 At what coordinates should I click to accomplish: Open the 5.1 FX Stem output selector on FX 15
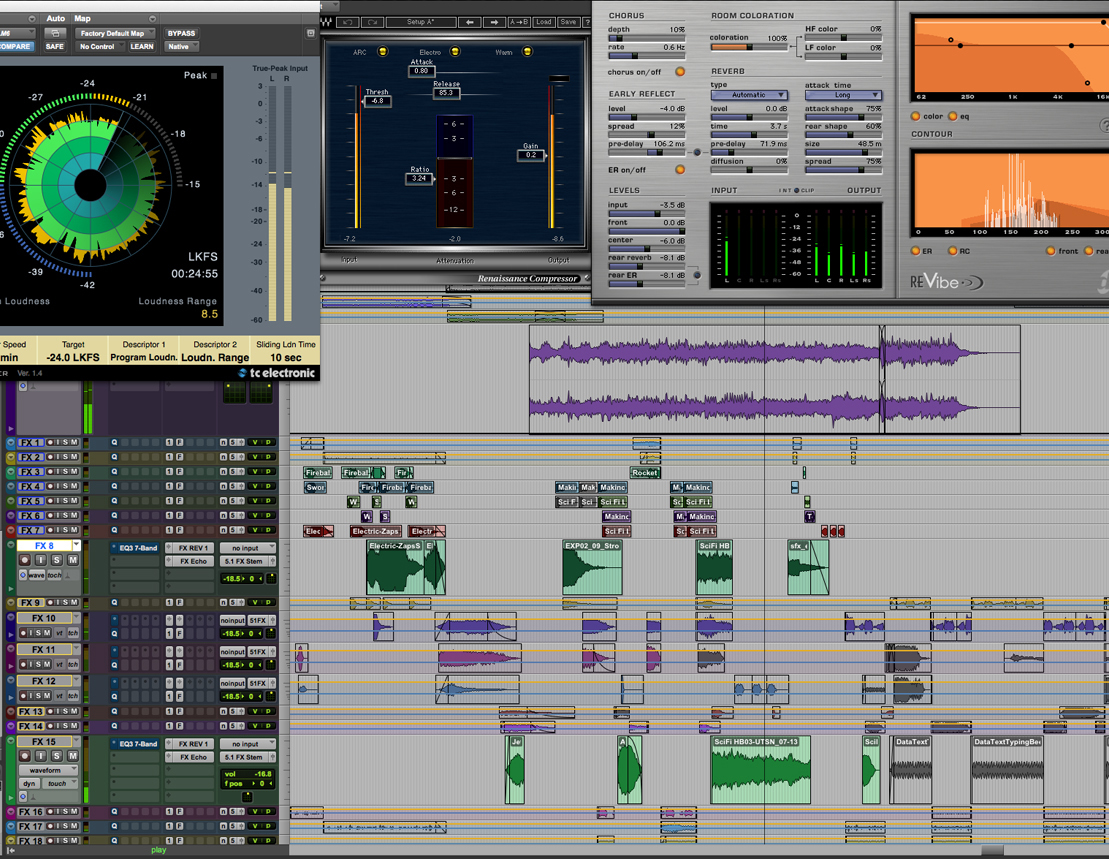tap(243, 757)
